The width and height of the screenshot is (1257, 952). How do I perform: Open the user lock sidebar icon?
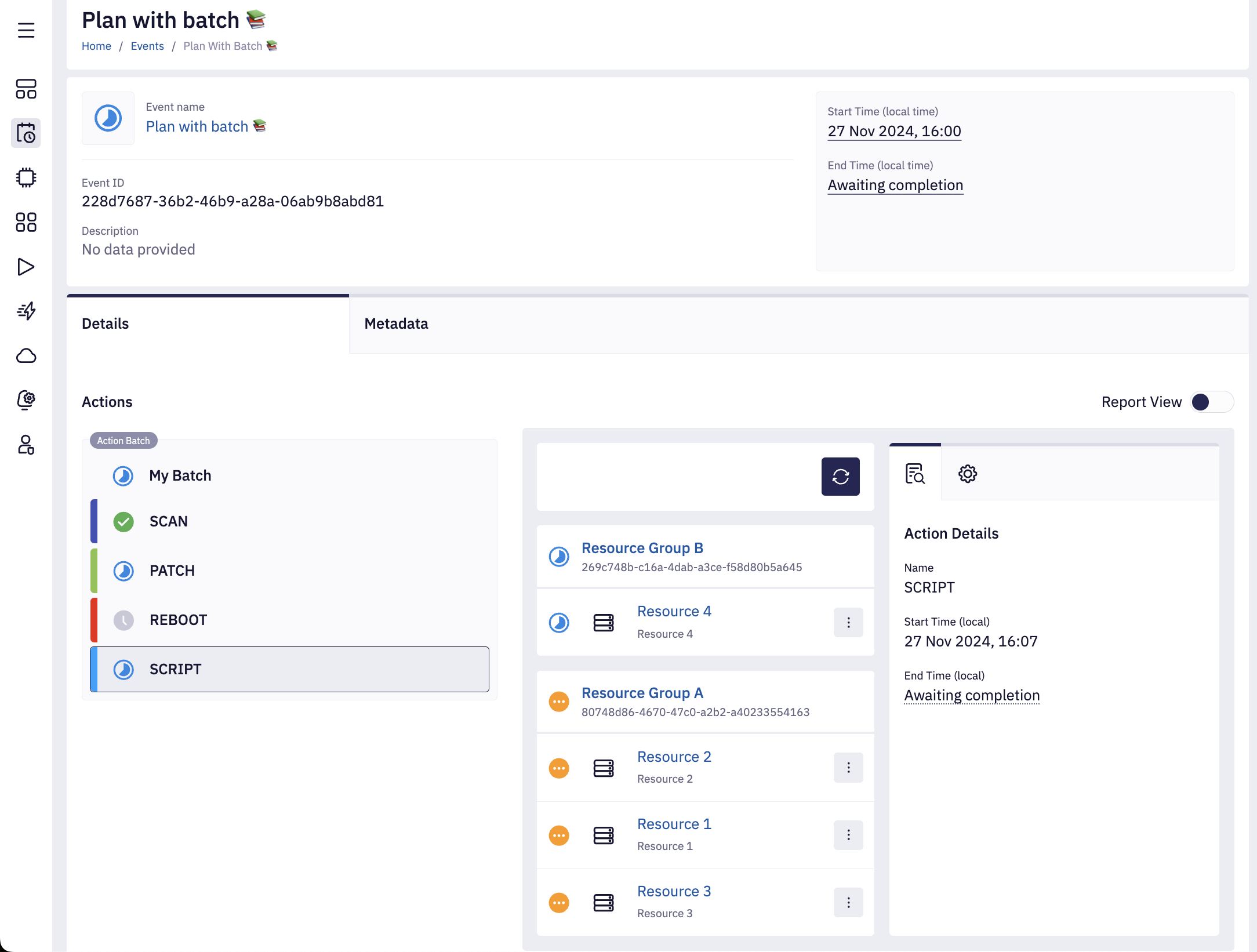(26, 445)
